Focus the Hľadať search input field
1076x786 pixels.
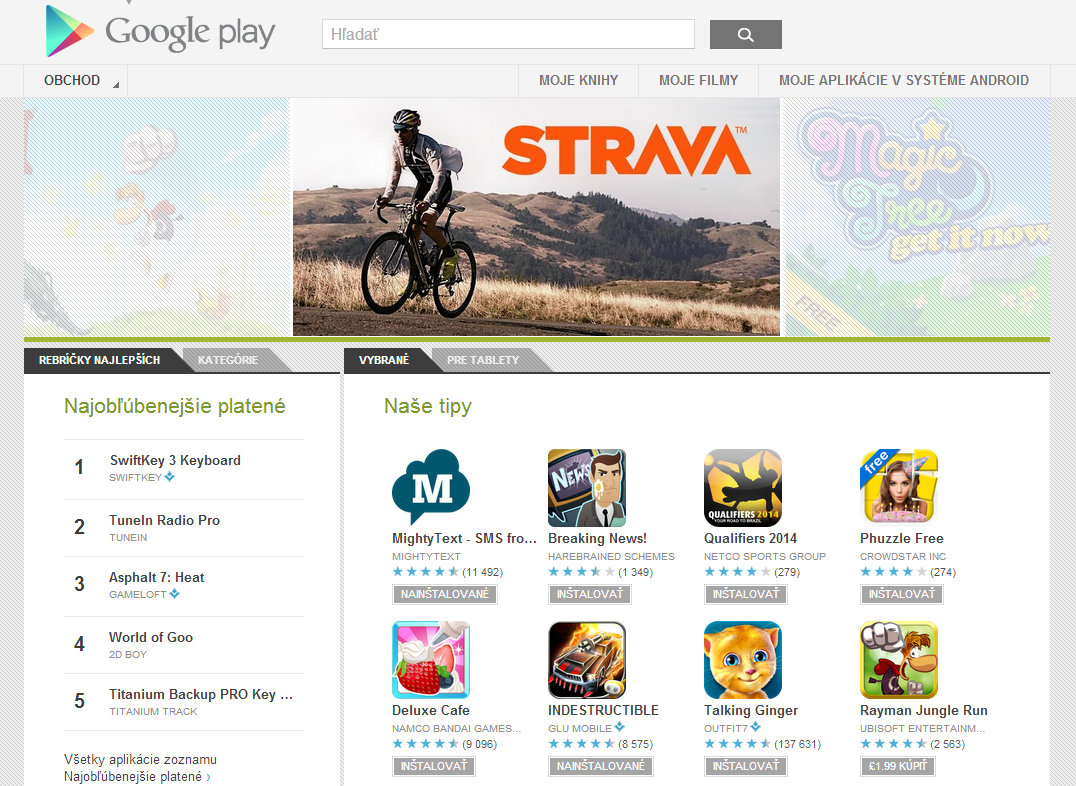pyautogui.click(x=508, y=34)
